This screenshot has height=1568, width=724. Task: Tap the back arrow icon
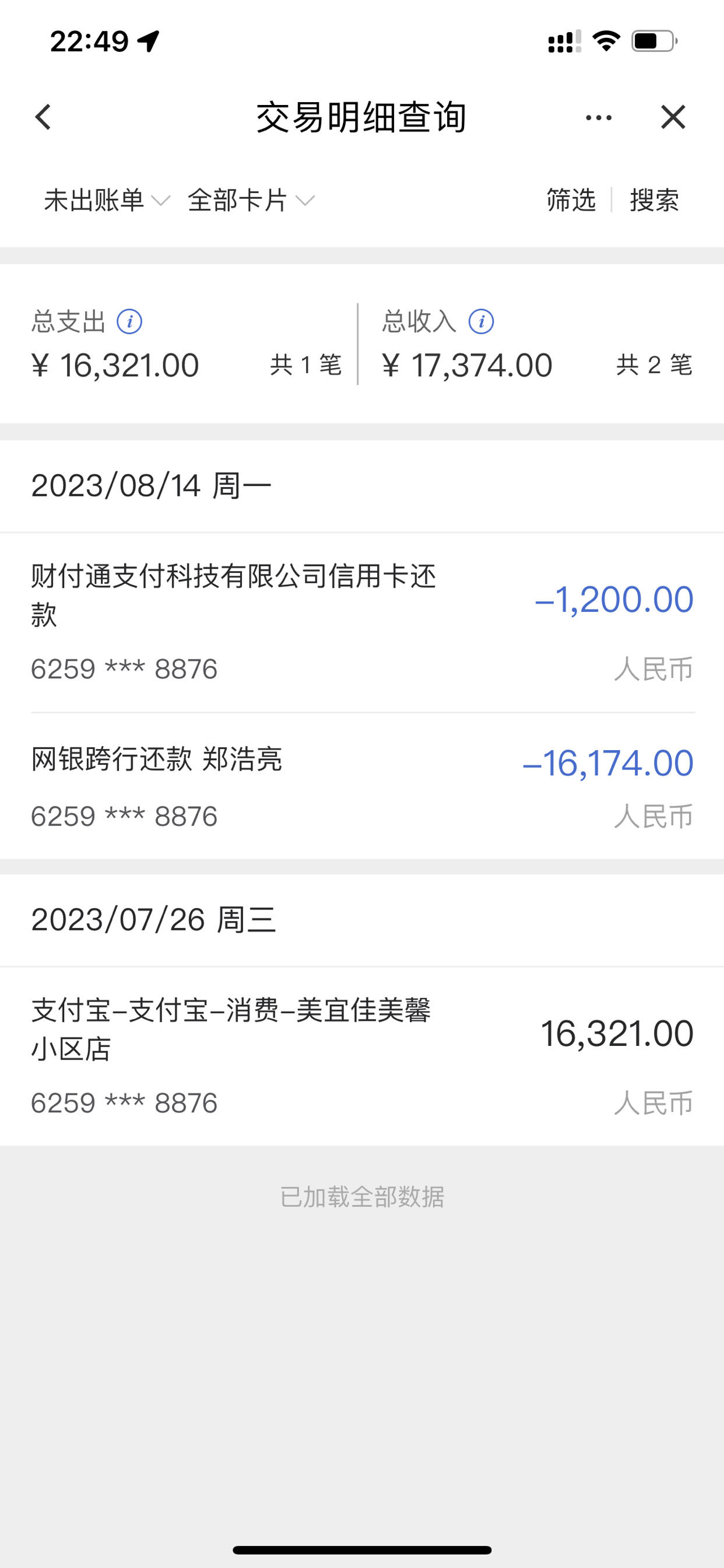43,117
